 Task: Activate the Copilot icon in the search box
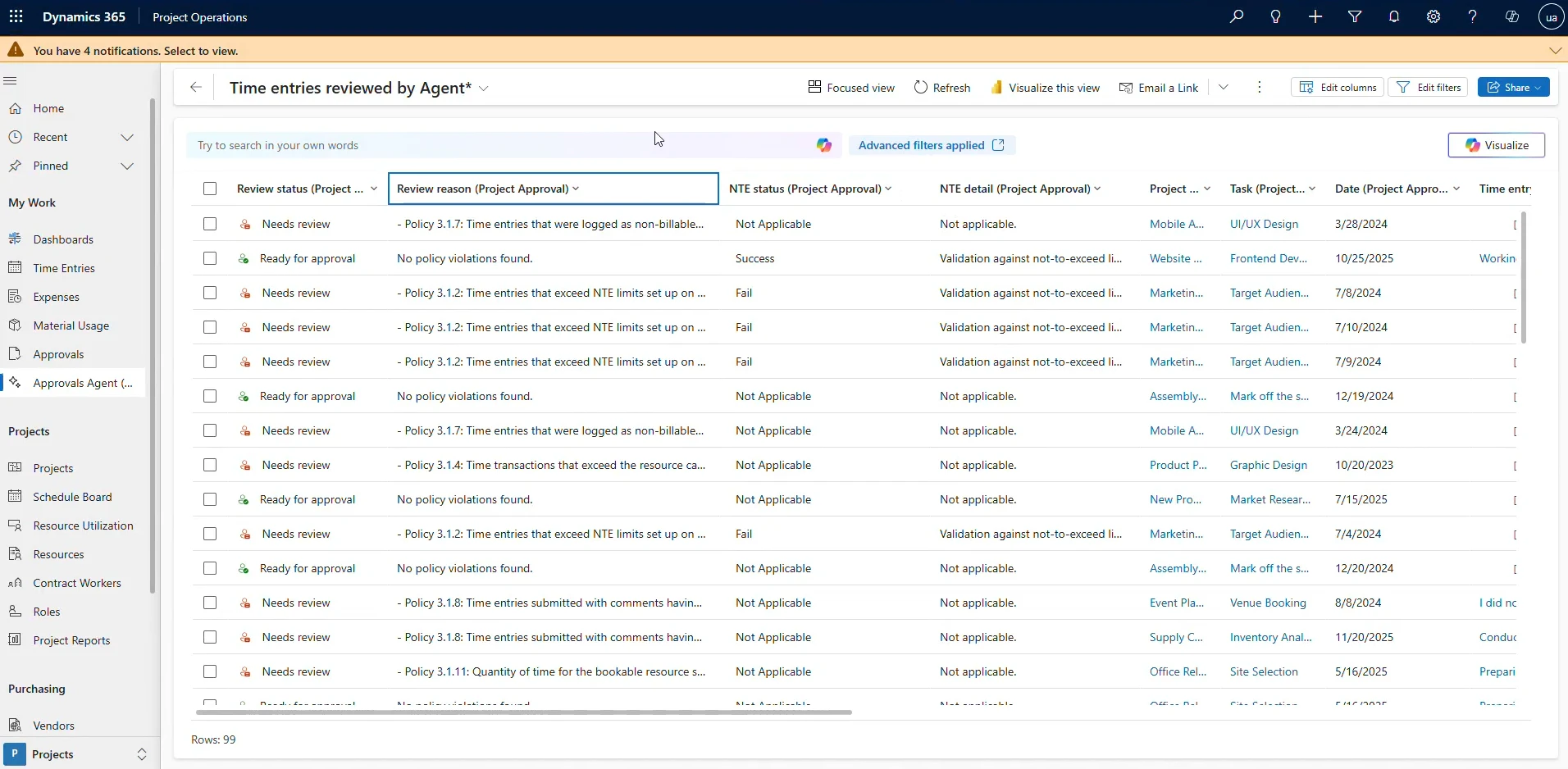coord(823,144)
